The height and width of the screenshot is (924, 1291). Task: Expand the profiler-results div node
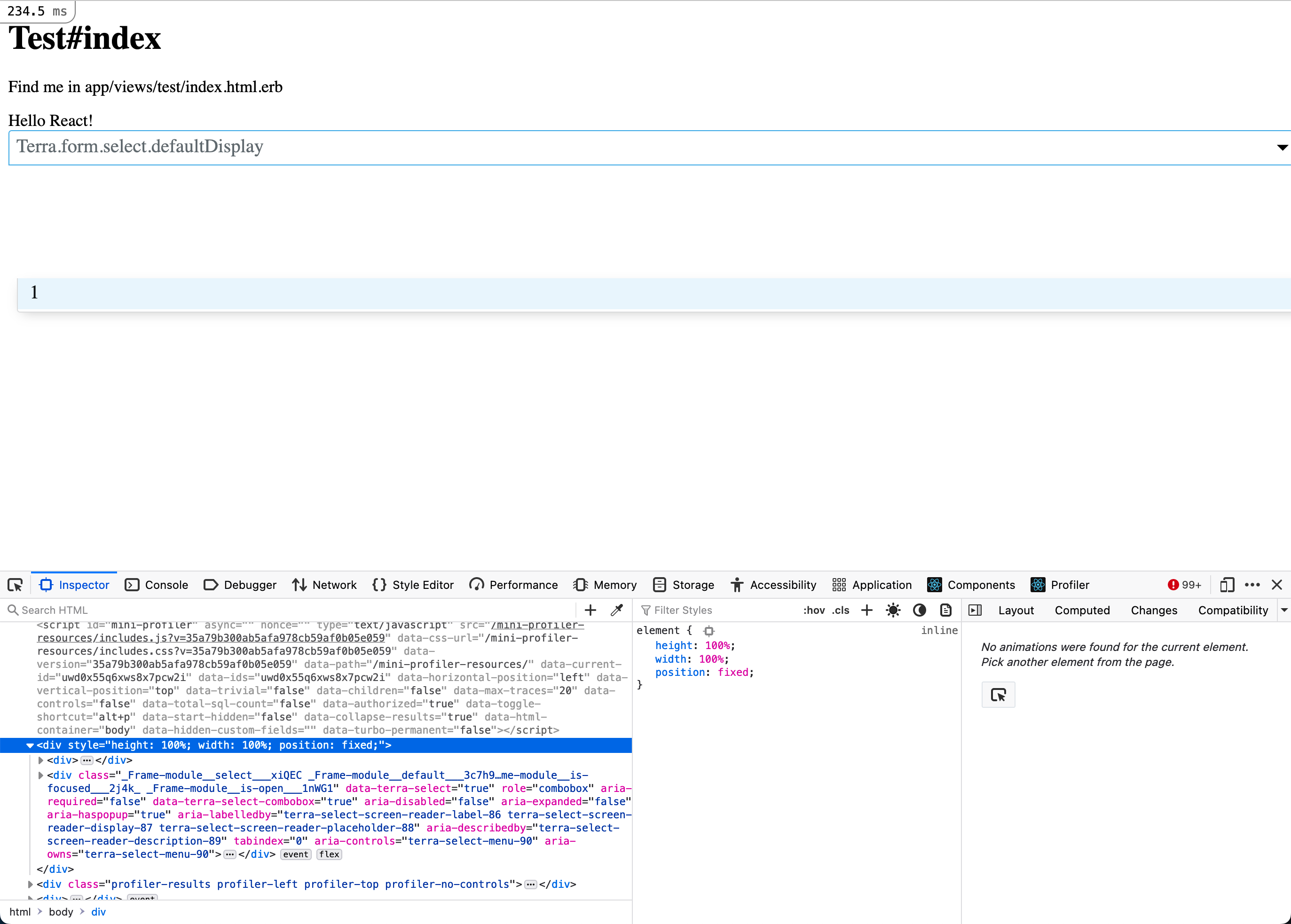coord(30,884)
